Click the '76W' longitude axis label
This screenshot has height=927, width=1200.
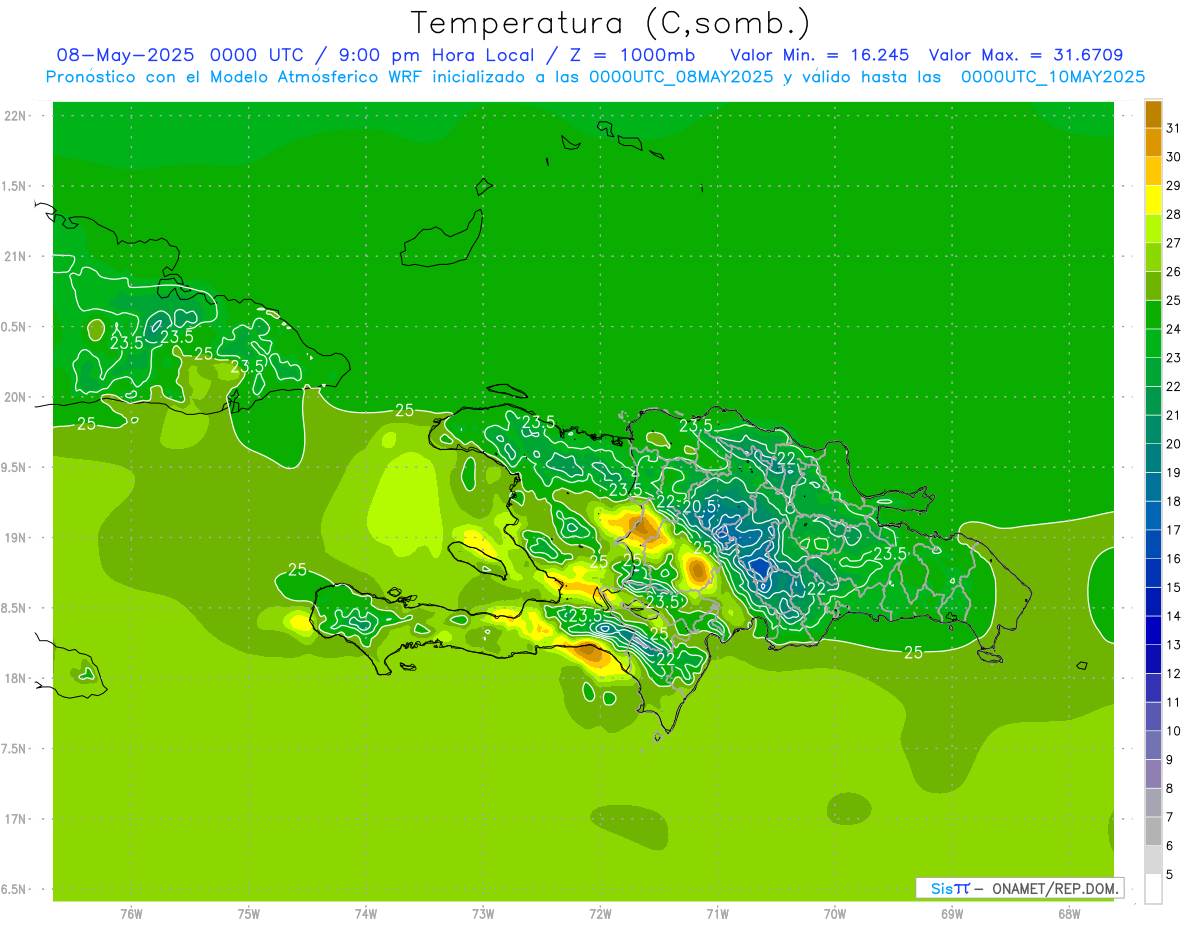coord(131,914)
